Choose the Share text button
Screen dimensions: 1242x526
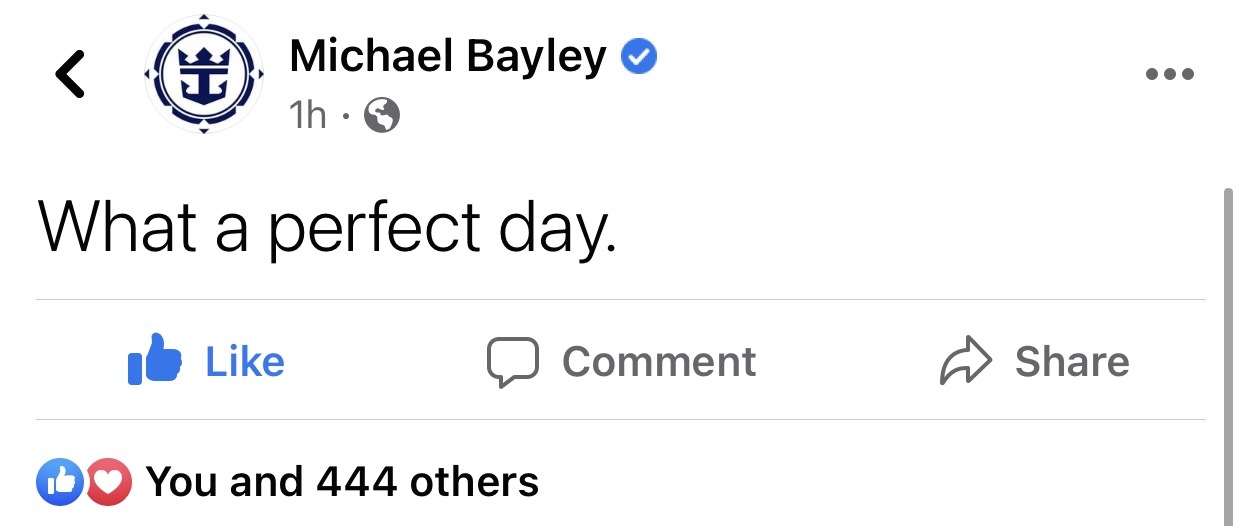click(1072, 362)
